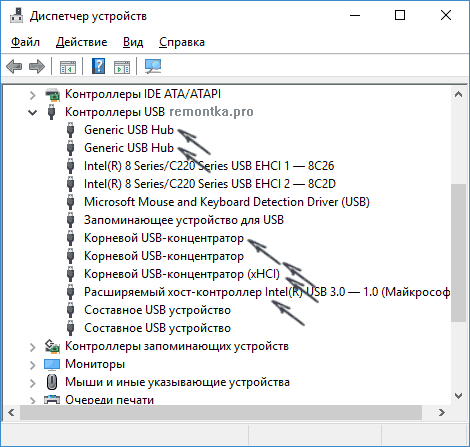Select the Контроллеры USB category label
The height and width of the screenshot is (447, 470).
click(115, 112)
